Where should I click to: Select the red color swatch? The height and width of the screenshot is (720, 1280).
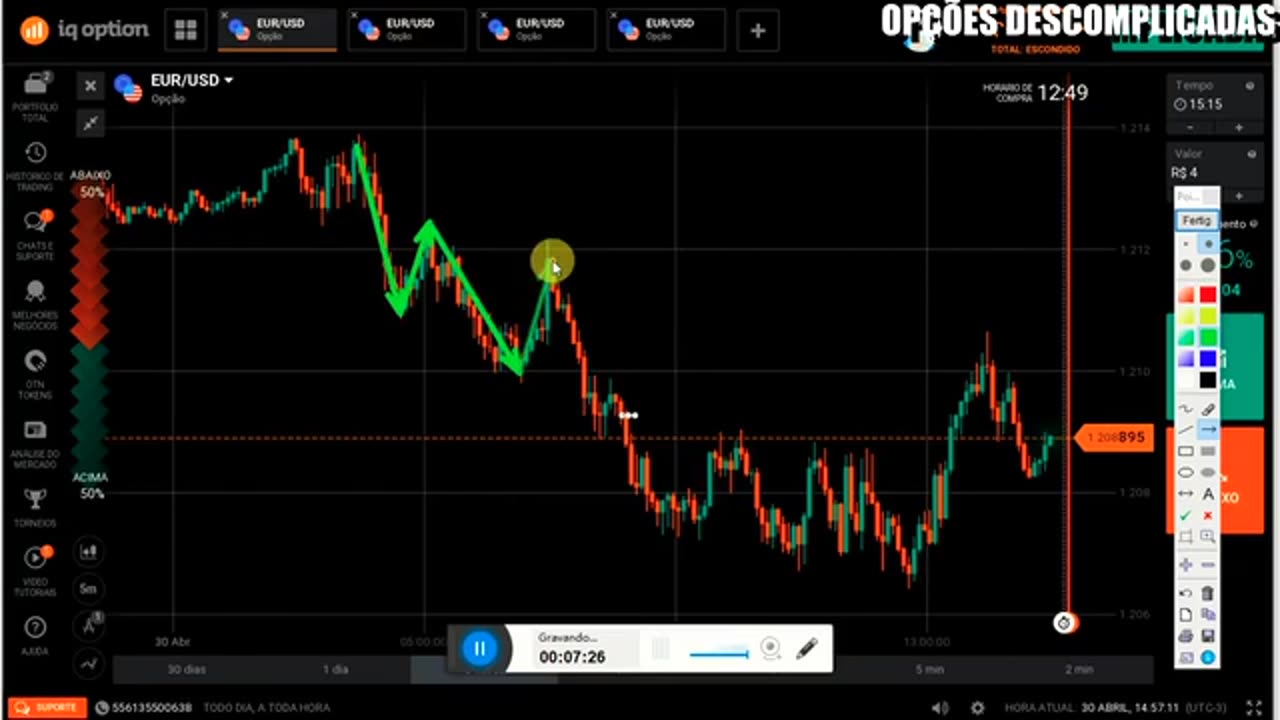1208,294
